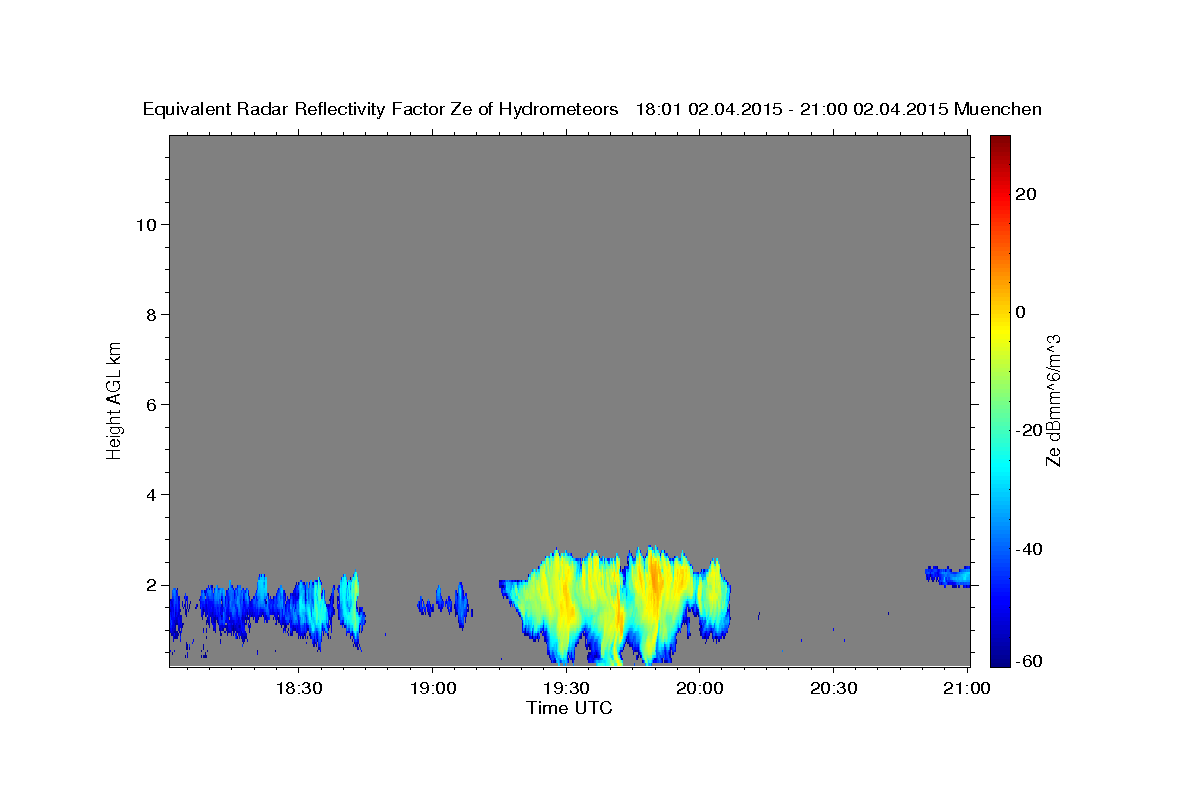Click the colorbar value '-60'
The width and height of the screenshot is (1200, 800).
point(1030,662)
